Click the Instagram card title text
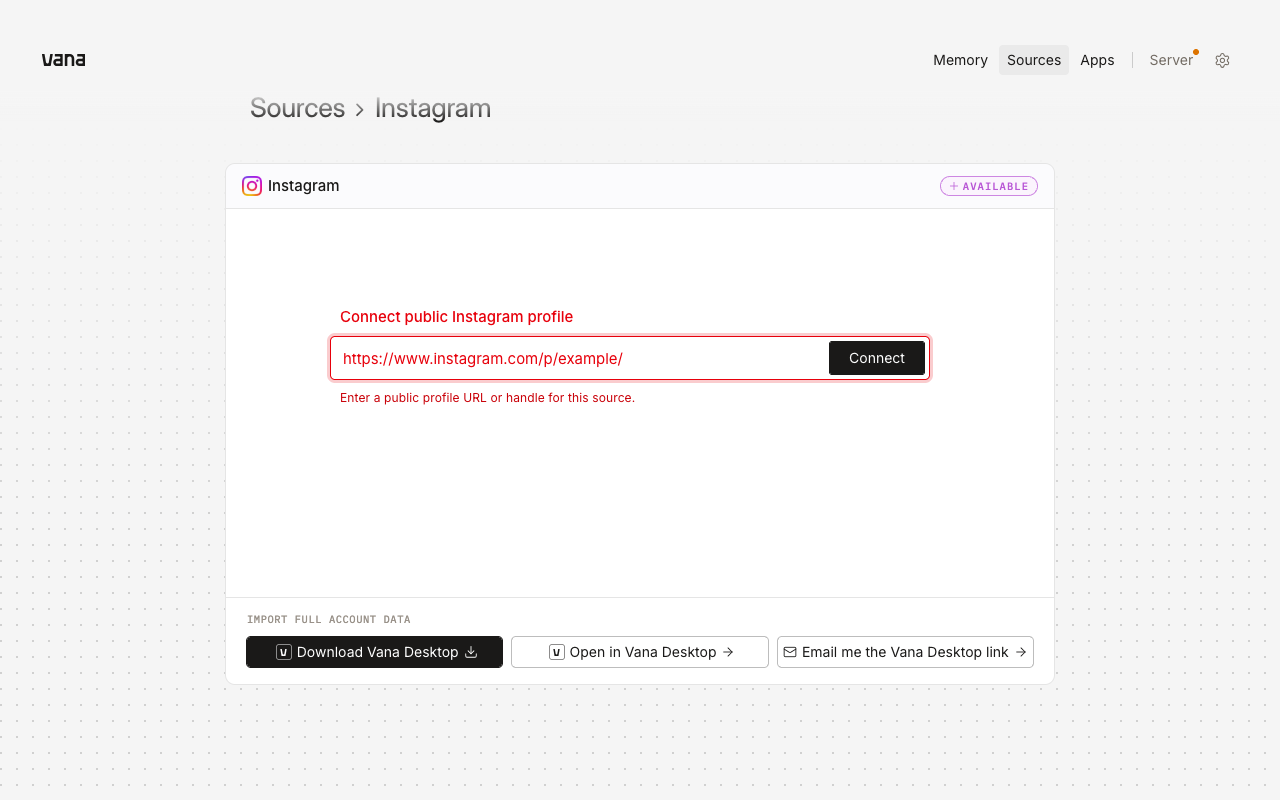Viewport: 1280px width, 800px height. coord(303,186)
